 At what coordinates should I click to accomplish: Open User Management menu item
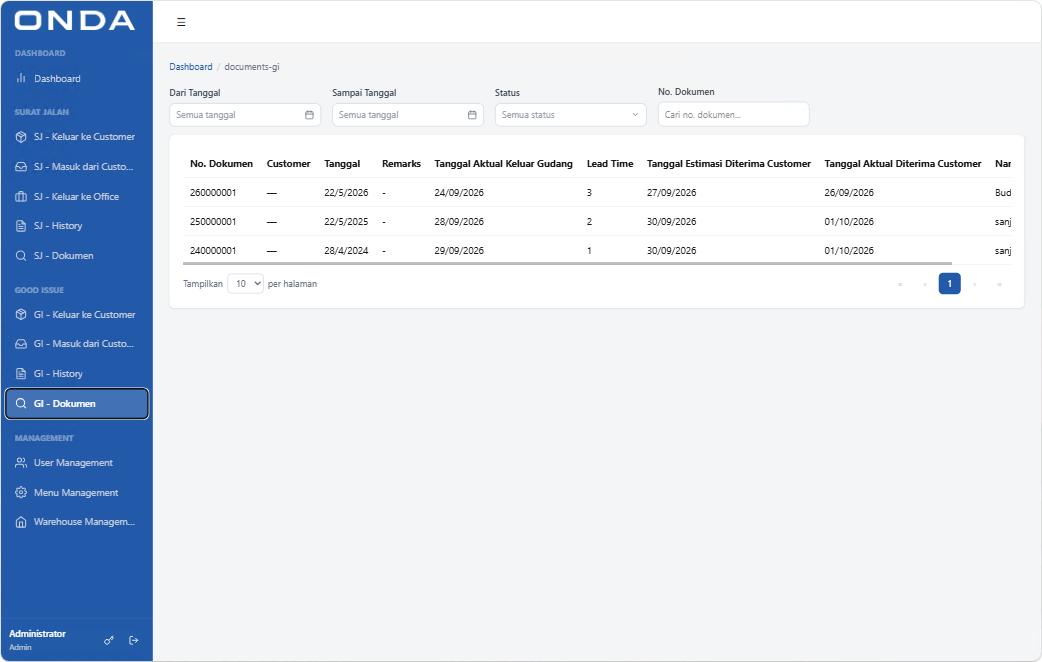[x=76, y=462]
